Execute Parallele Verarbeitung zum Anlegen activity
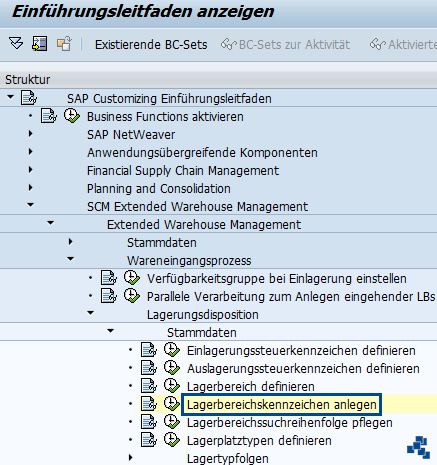The width and height of the screenshot is (437, 465). tap(132, 296)
